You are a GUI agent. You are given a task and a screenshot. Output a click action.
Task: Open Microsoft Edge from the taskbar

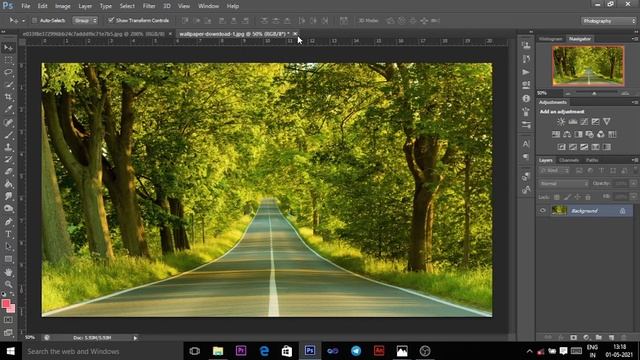264,351
